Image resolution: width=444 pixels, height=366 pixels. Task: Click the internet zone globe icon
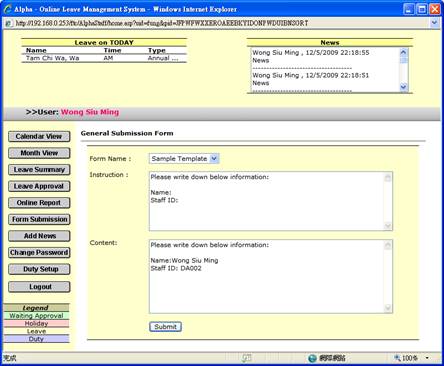coord(312,358)
